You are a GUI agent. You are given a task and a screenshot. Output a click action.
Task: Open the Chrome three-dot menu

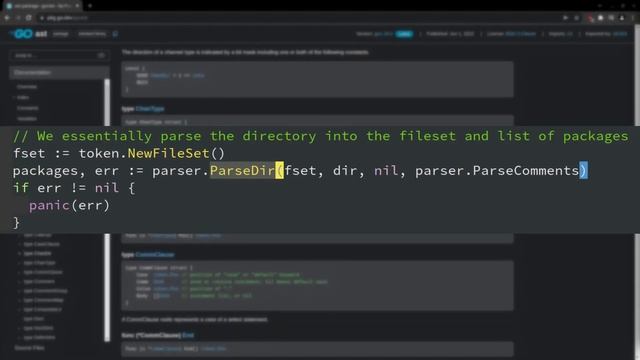pos(633,18)
